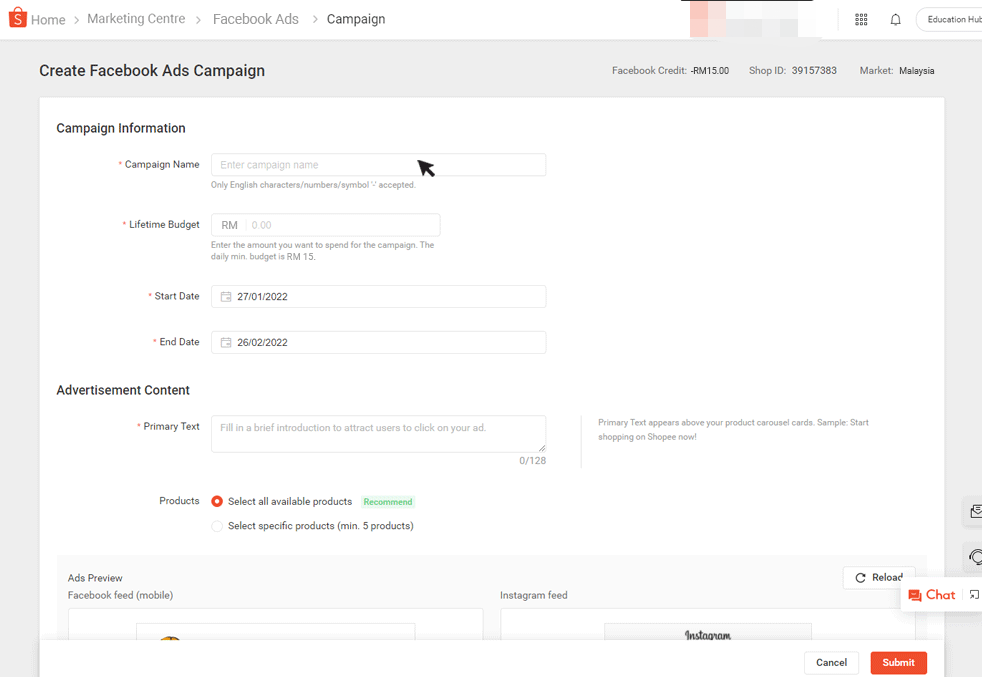Open the Start Date picker field
982x677 pixels.
click(378, 297)
